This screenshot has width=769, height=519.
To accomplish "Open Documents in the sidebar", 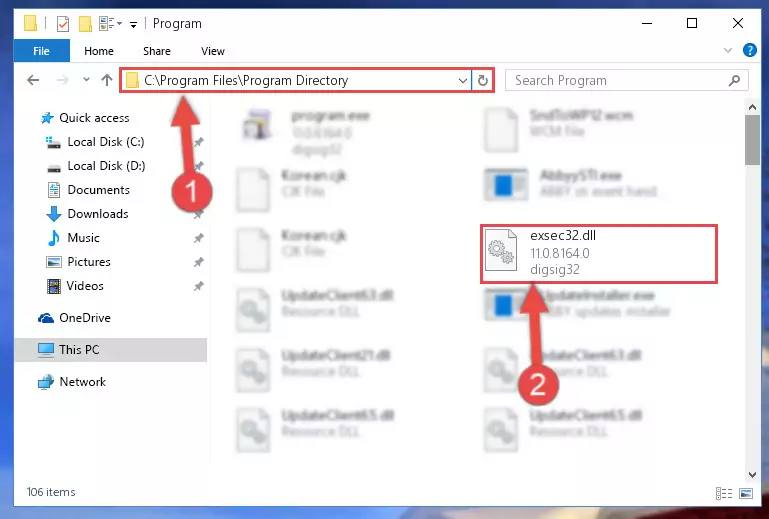I will (x=98, y=190).
